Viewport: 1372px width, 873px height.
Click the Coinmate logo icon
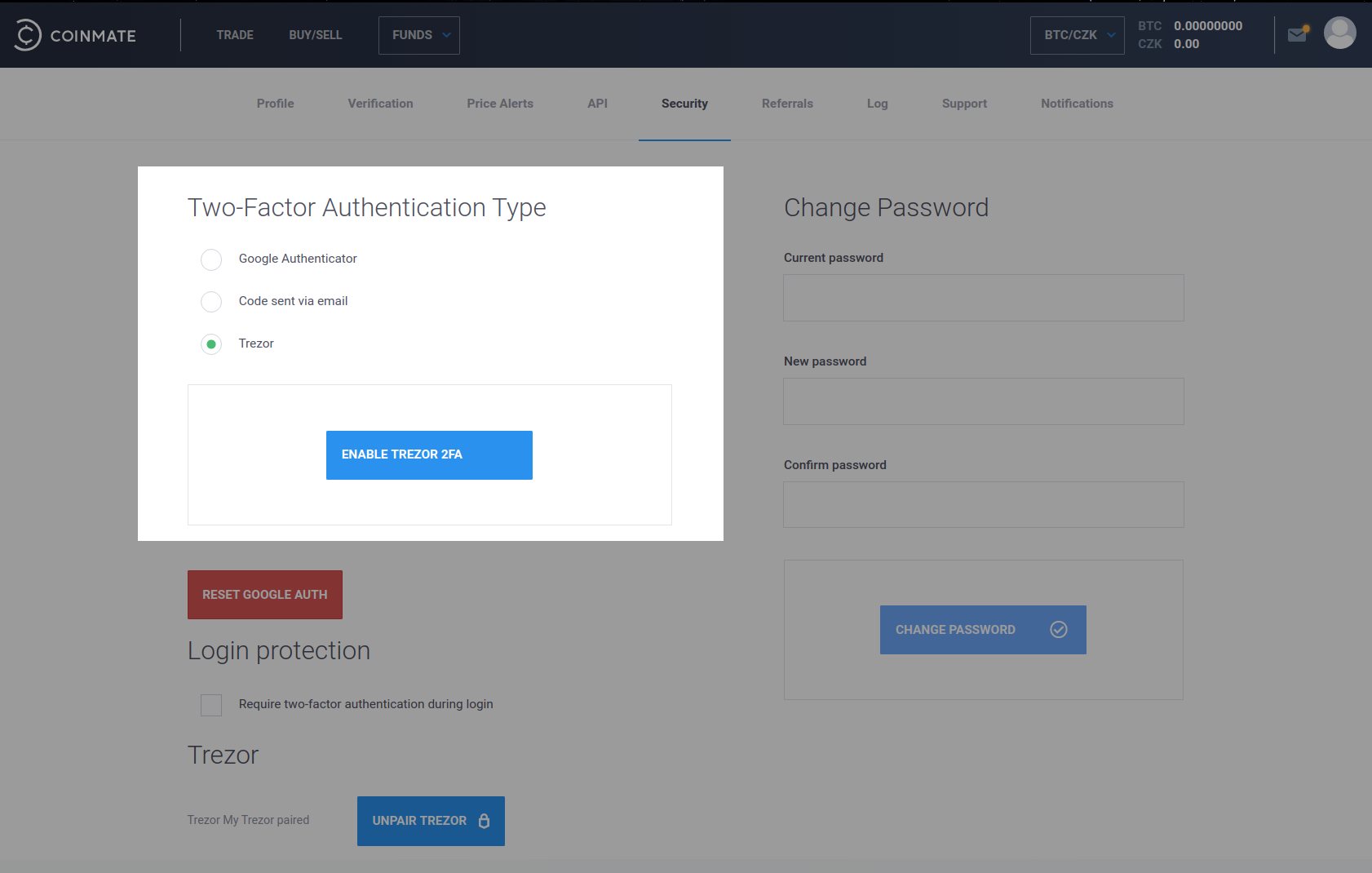pos(28,35)
